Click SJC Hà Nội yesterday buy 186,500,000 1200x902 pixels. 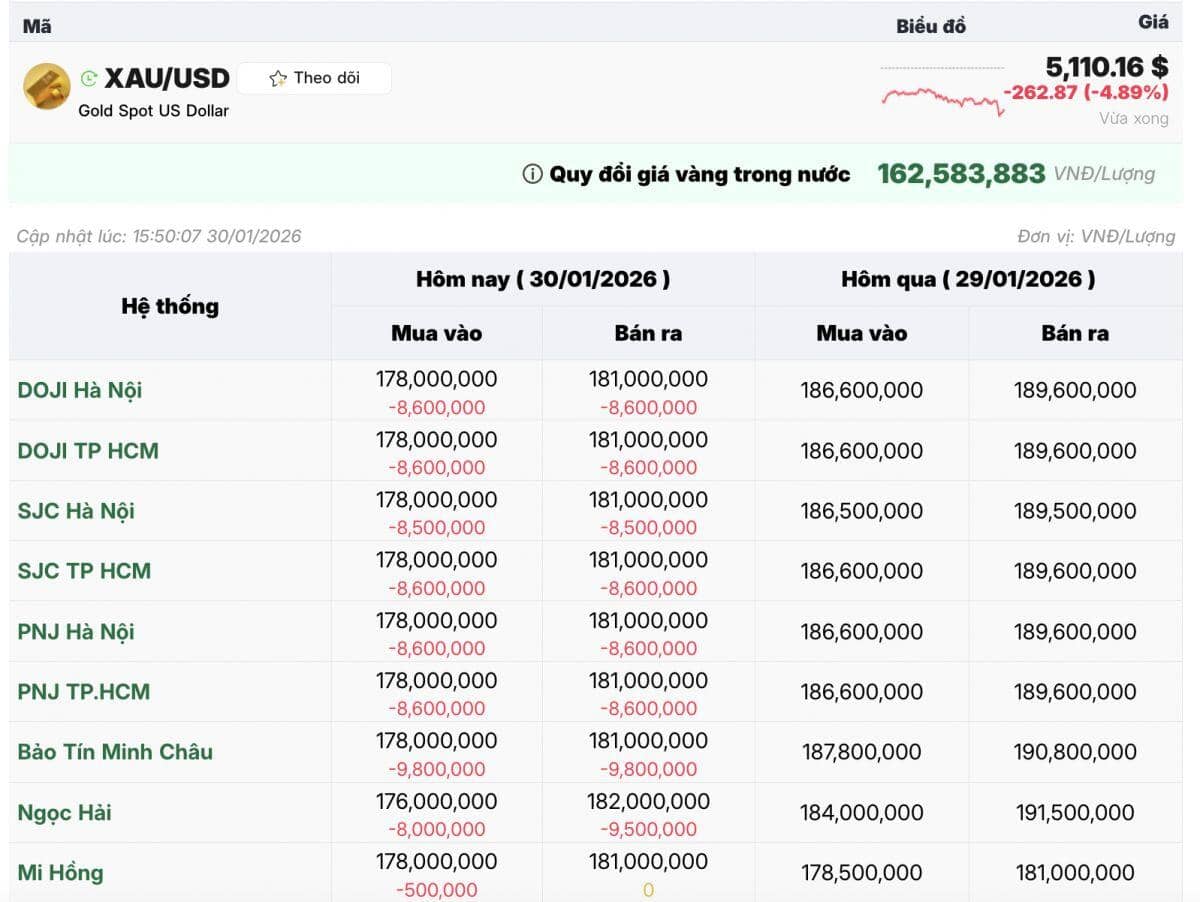[x=861, y=511]
